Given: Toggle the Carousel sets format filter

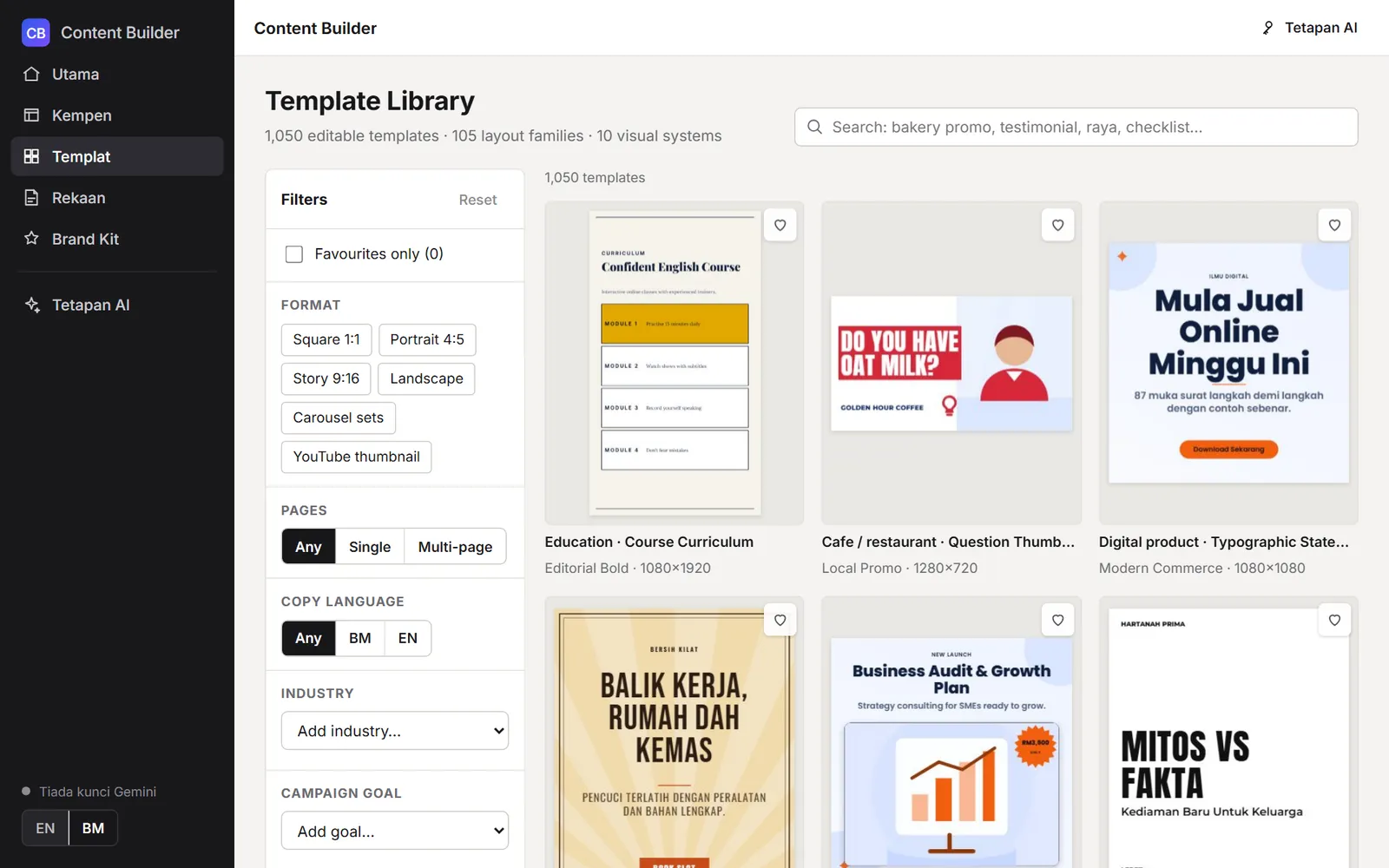Looking at the screenshot, I should [339, 418].
